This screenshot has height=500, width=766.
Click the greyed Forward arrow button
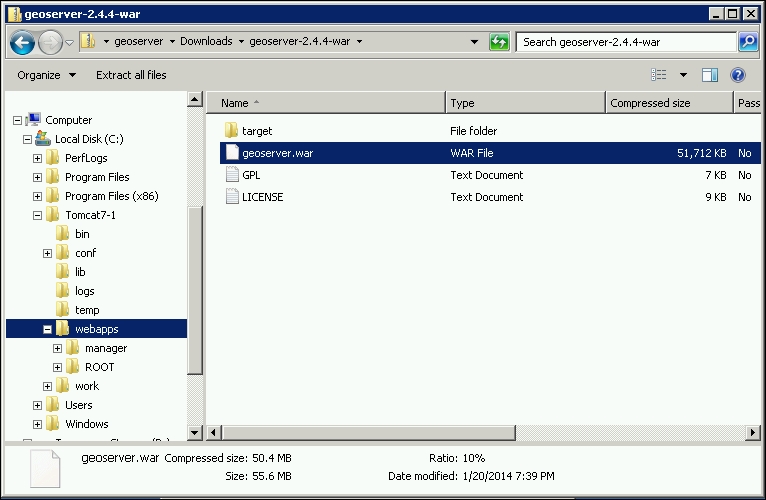click(x=50, y=43)
